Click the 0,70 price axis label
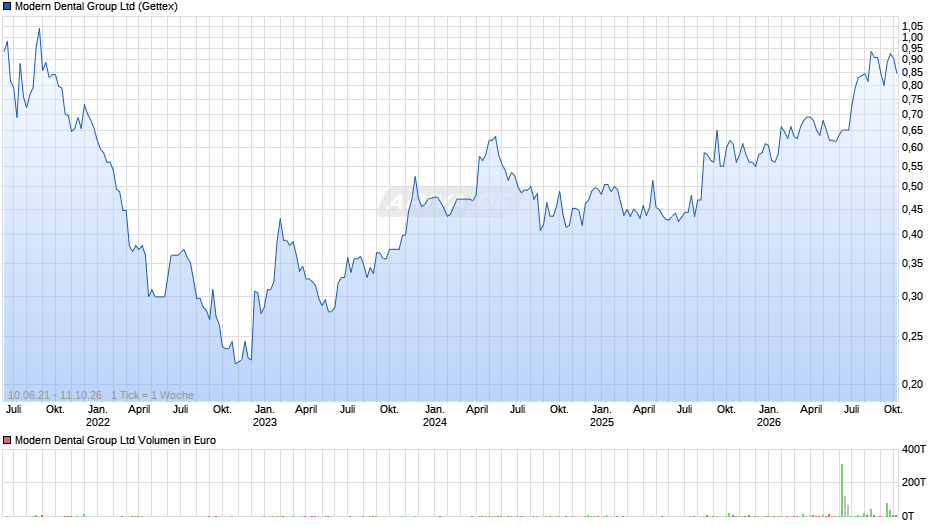The image size is (940, 526). 912,115
